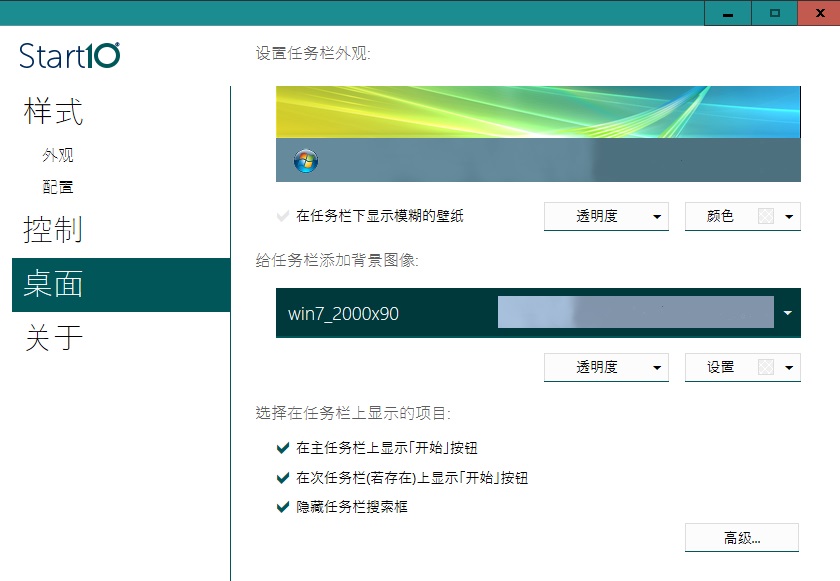This screenshot has height=581, width=840.
Task: Switch to the 样式 section
Action: click(x=54, y=112)
